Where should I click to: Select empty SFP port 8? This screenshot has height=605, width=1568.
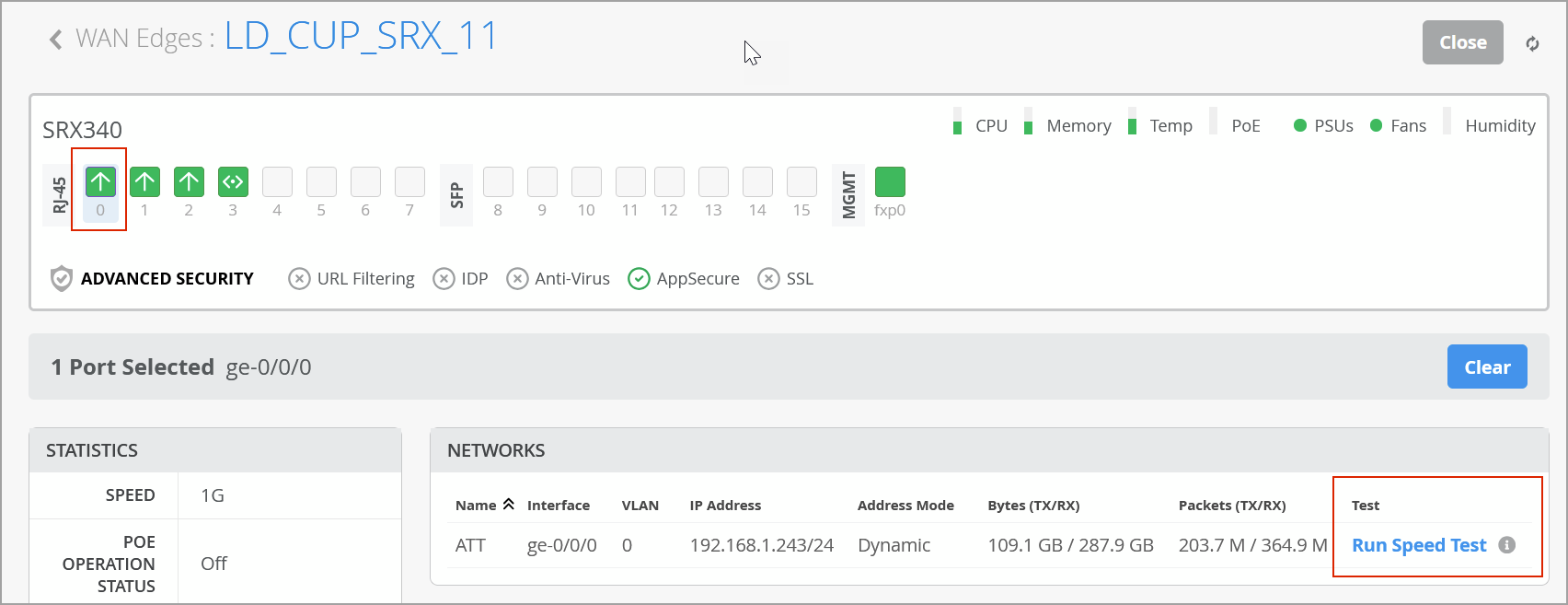498,182
